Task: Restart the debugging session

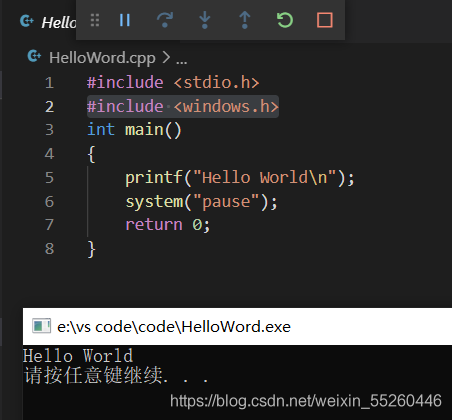Action: coord(285,20)
